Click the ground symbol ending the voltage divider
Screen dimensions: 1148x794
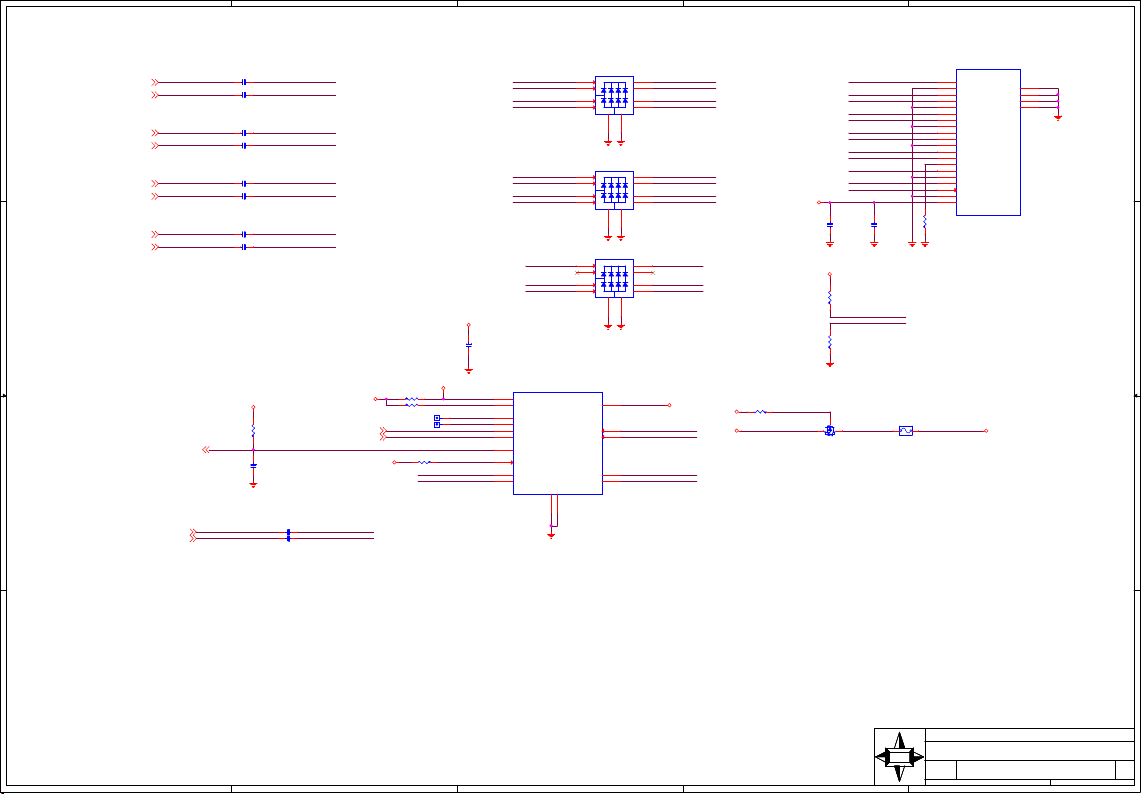pyautogui.click(x=830, y=364)
